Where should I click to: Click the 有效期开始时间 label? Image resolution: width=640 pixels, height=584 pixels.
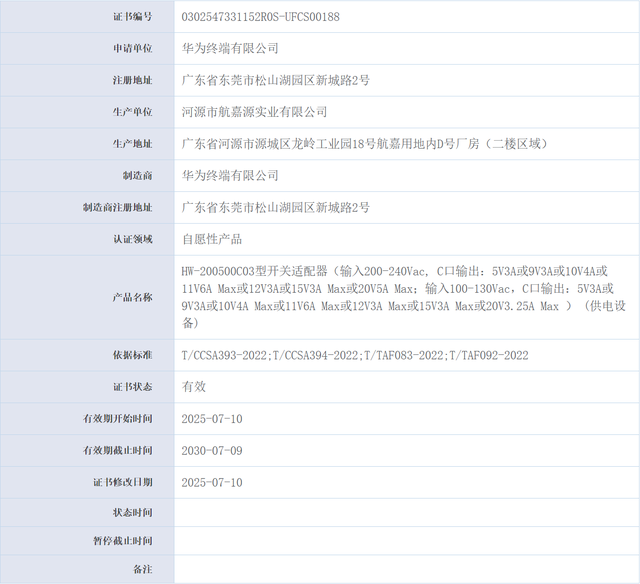click(118, 419)
